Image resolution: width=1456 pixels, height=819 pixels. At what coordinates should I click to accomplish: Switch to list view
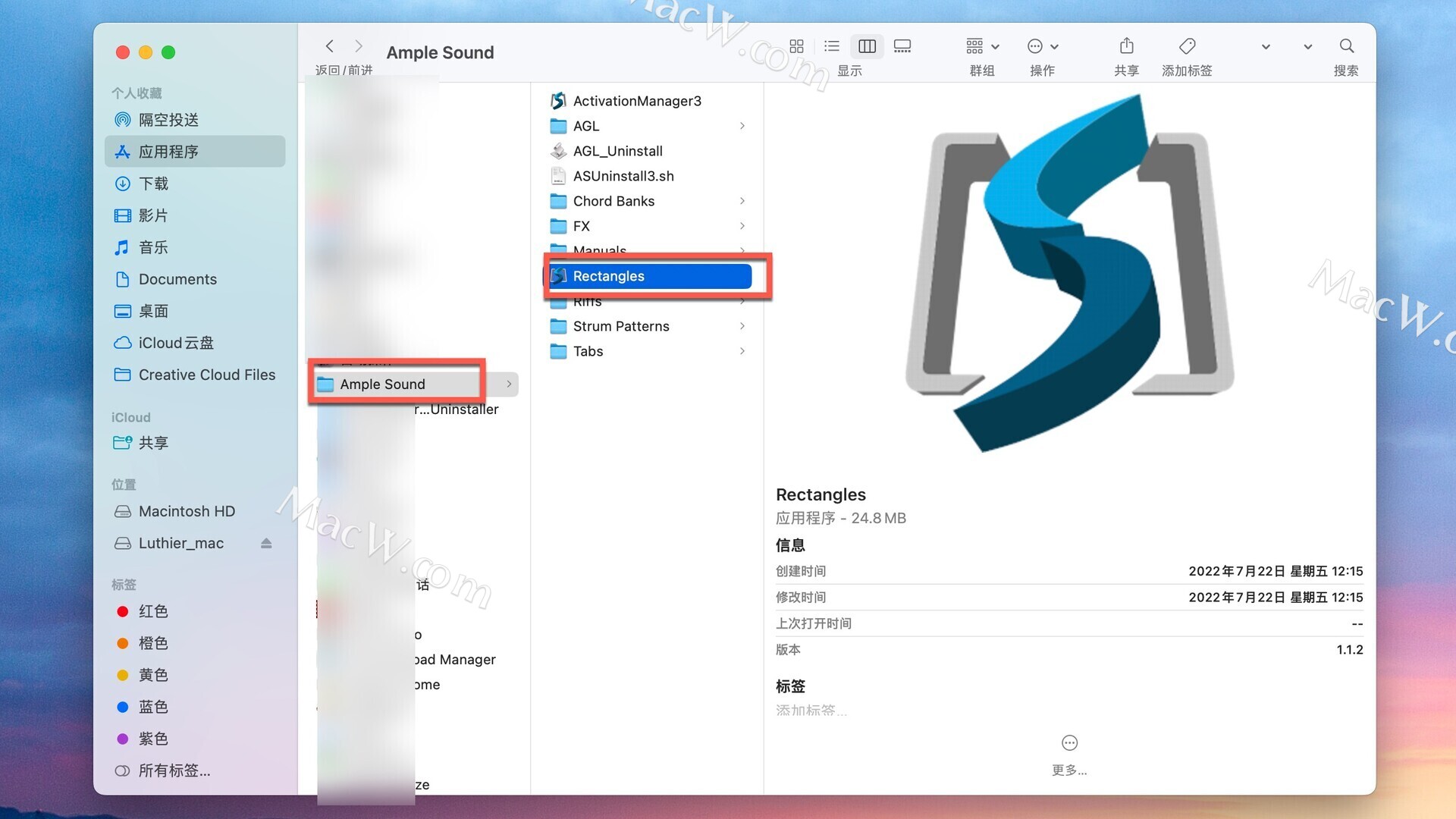tap(832, 46)
